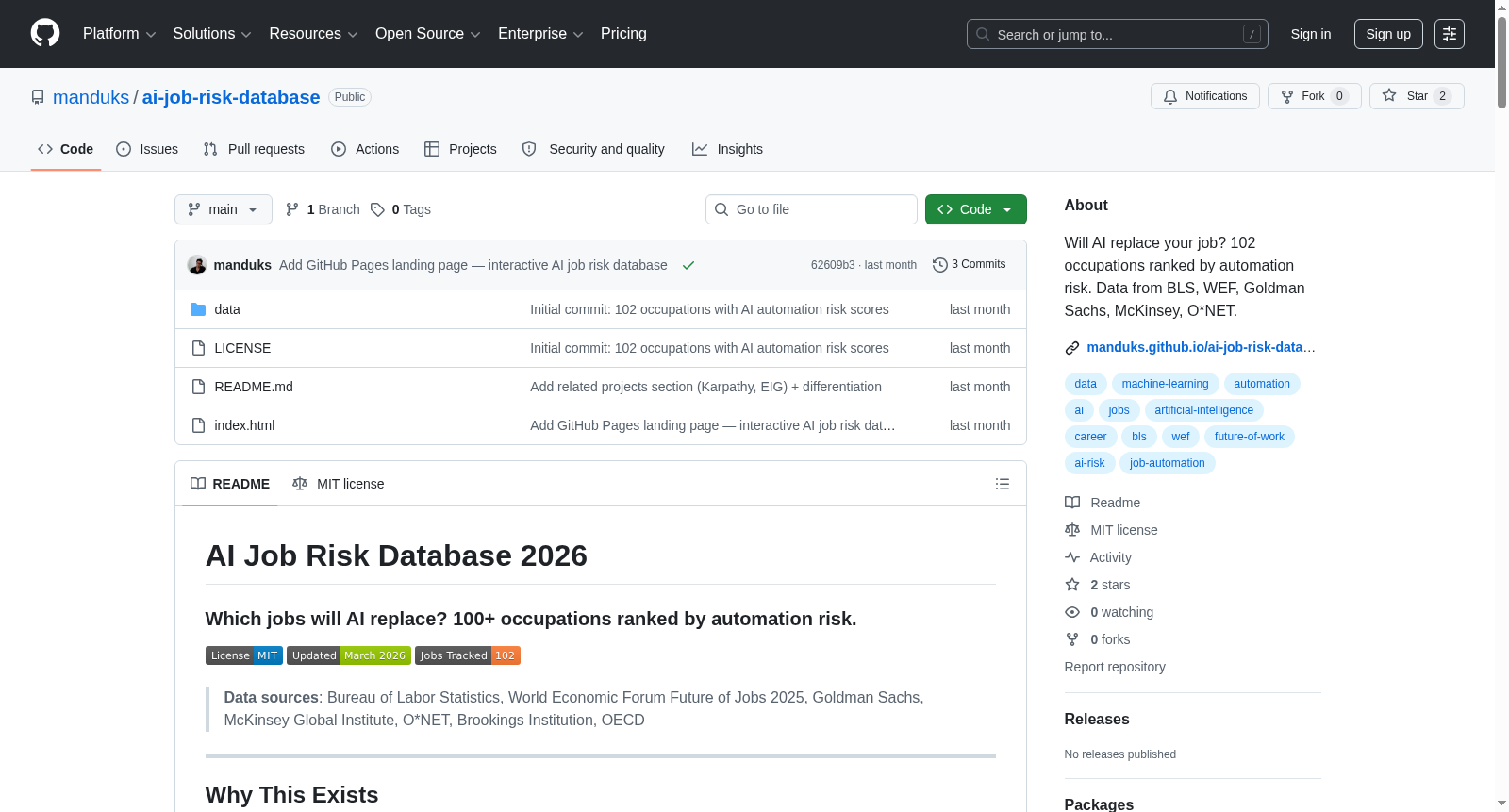1509x812 pixels.
Task: Open the Insights tab
Action: click(x=727, y=149)
